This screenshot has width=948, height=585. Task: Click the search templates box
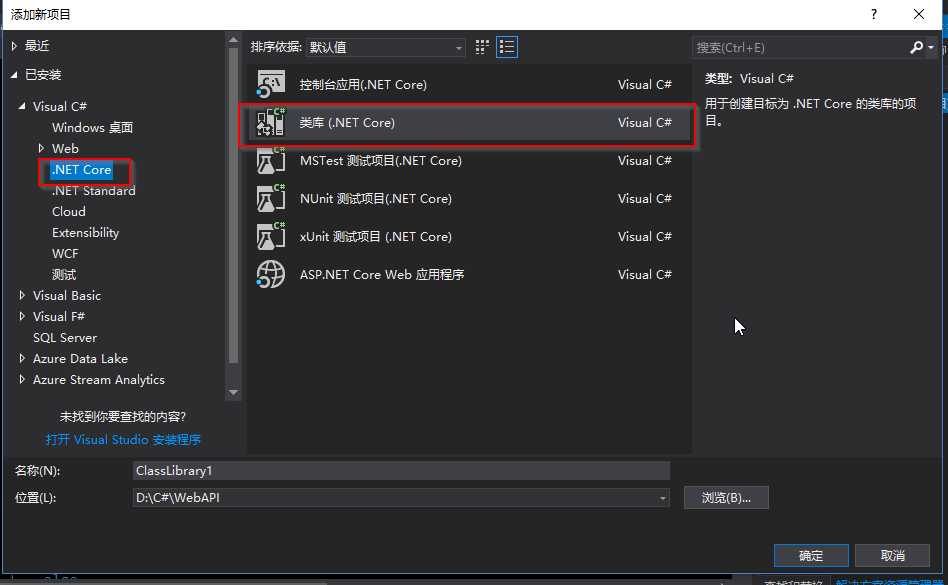[x=799, y=47]
